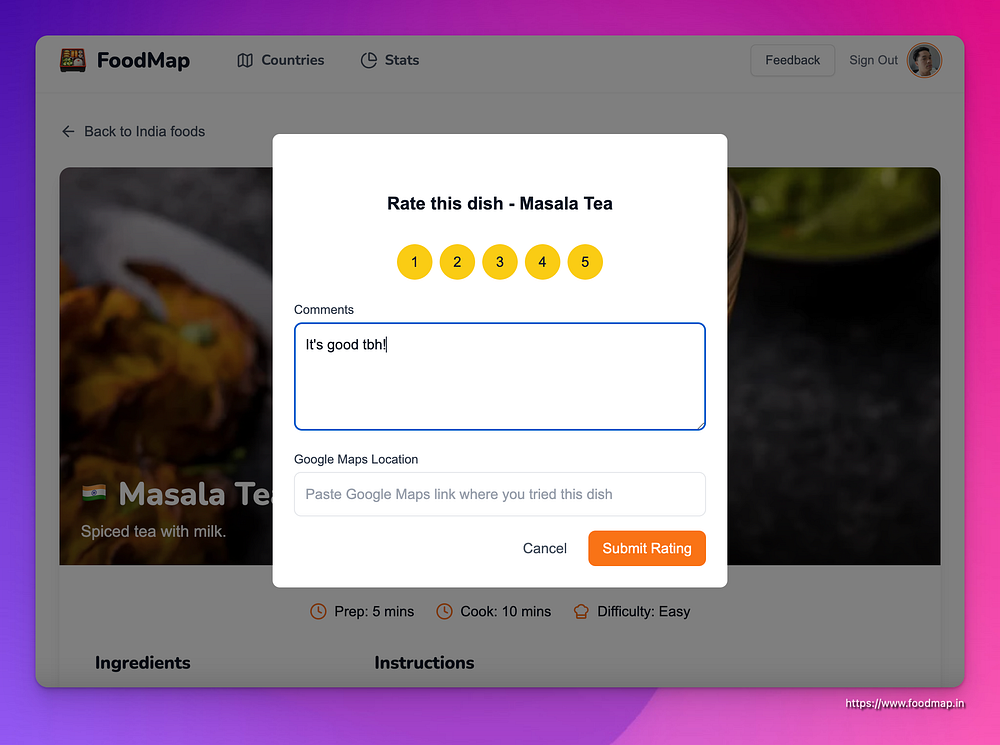Click the Cook time clock icon
Image resolution: width=1000 pixels, height=745 pixels.
[445, 612]
